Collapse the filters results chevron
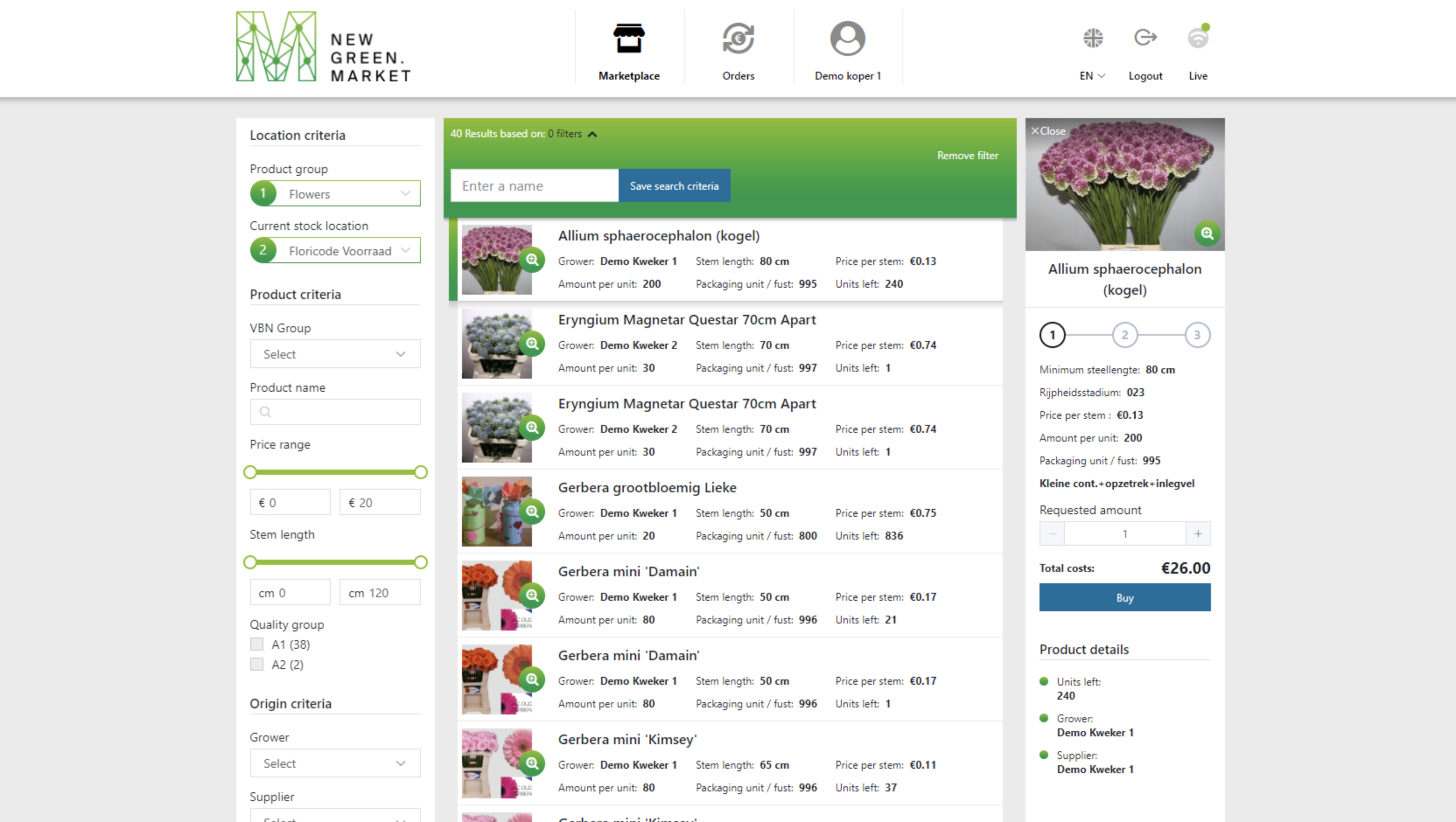This screenshot has height=822, width=1456. [x=592, y=135]
